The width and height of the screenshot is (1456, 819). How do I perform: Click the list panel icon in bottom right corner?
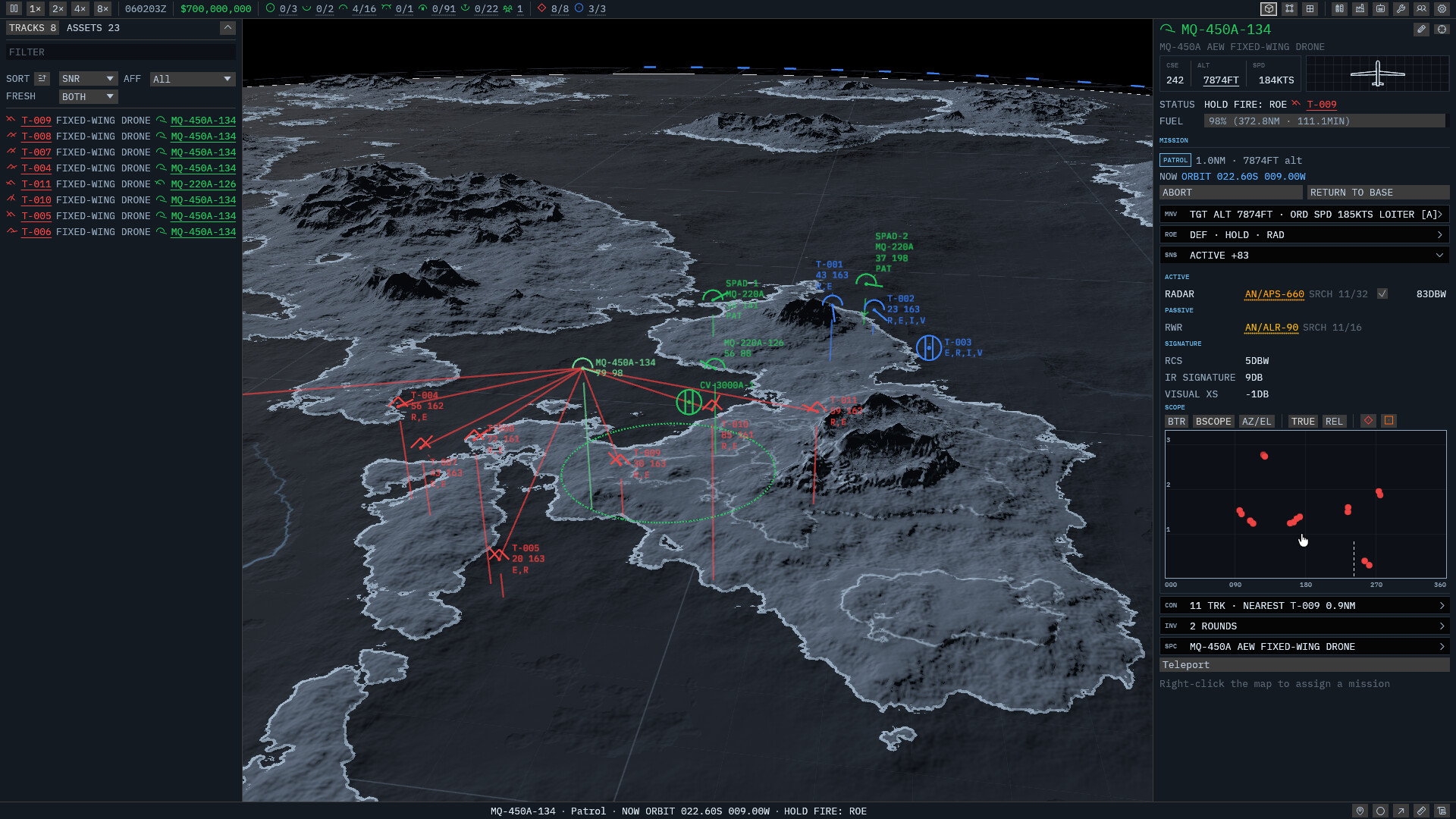pos(1442,811)
